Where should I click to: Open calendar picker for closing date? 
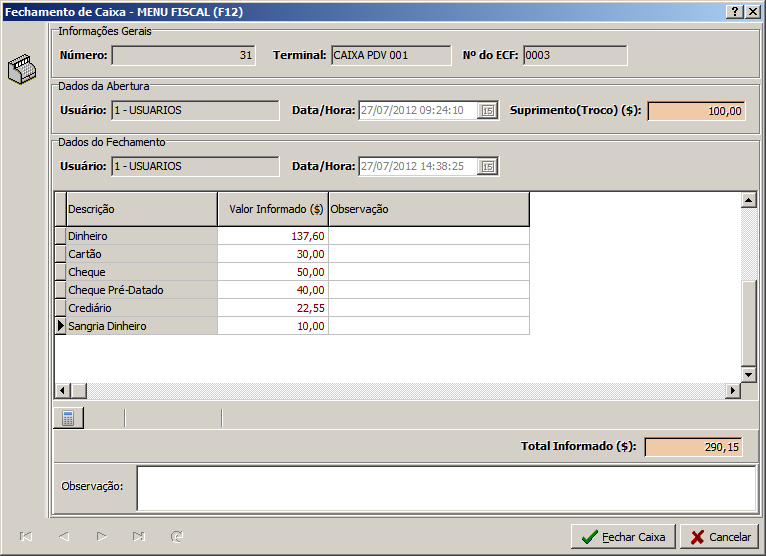tap(488, 167)
